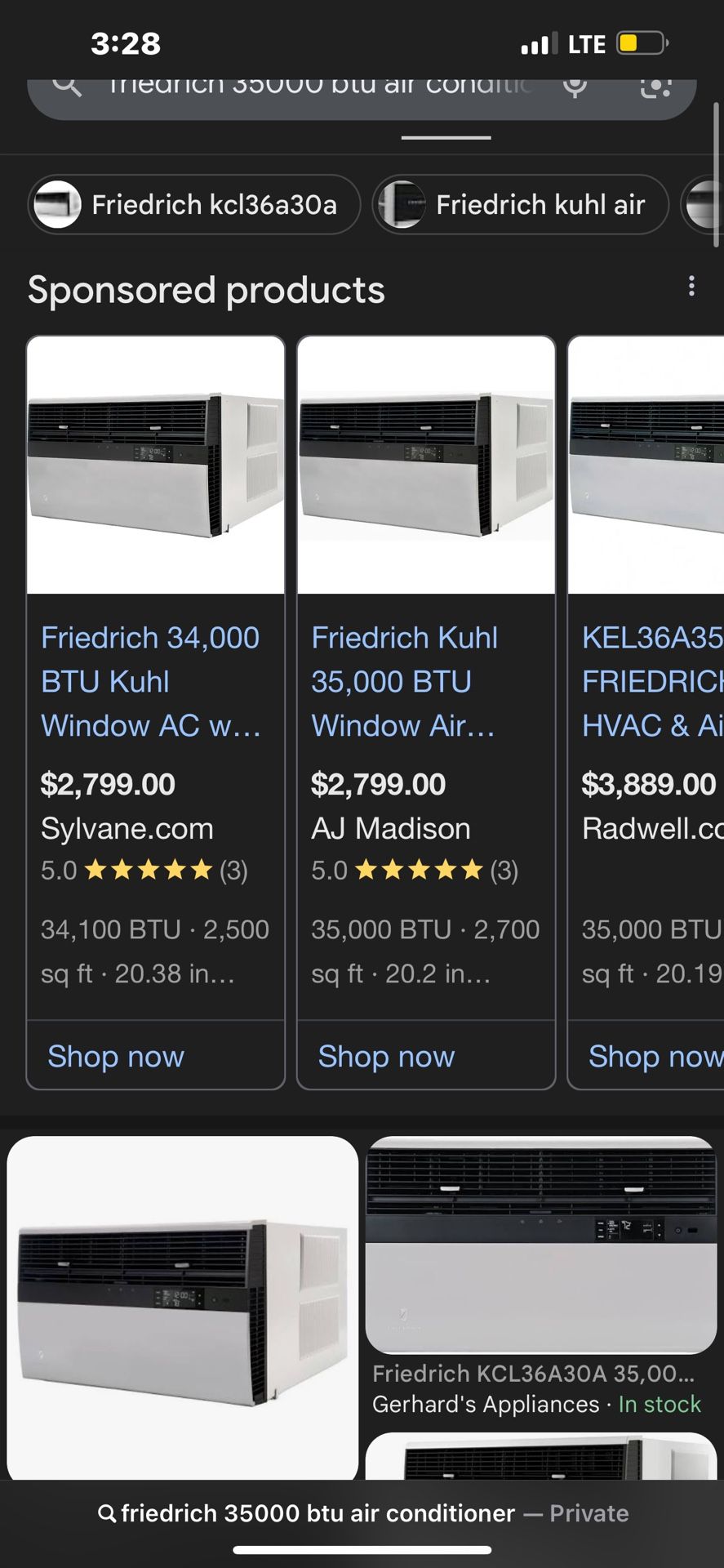Image resolution: width=724 pixels, height=1568 pixels.
Task: Tap the AJ Madison air conditioner image
Action: coord(426,465)
